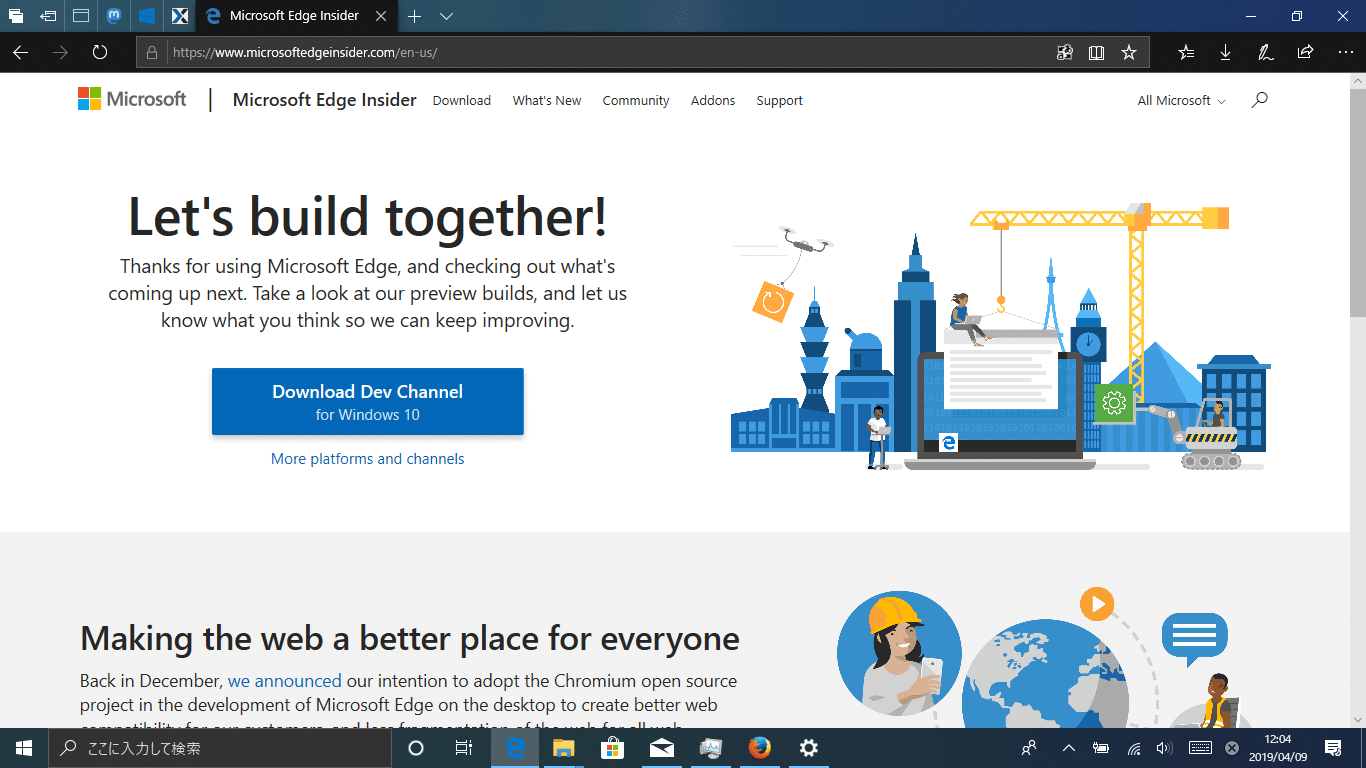Launch Microsoft Store from taskbar

coord(613,748)
